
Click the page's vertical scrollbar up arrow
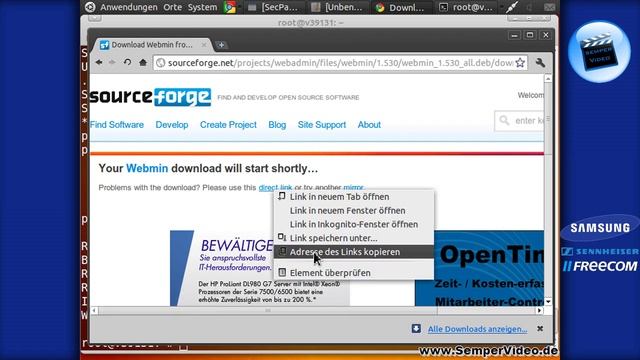pyautogui.click(x=548, y=78)
